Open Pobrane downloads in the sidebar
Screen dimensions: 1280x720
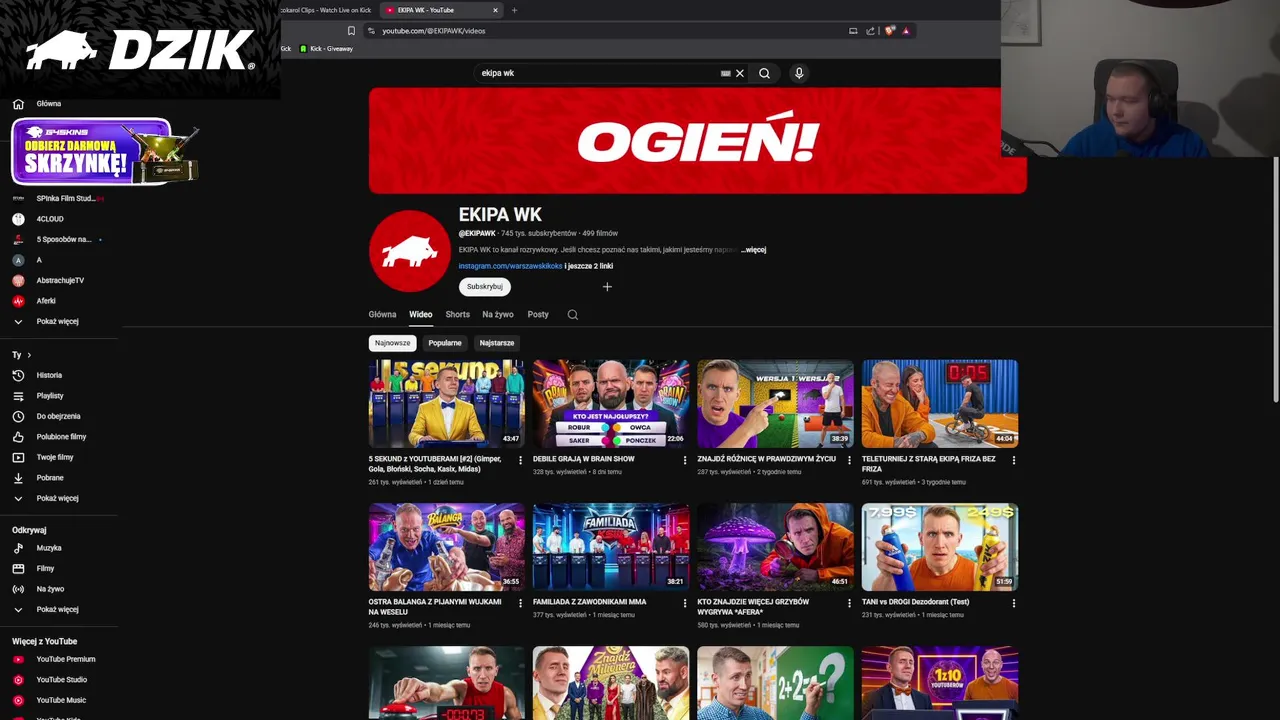pos(50,478)
